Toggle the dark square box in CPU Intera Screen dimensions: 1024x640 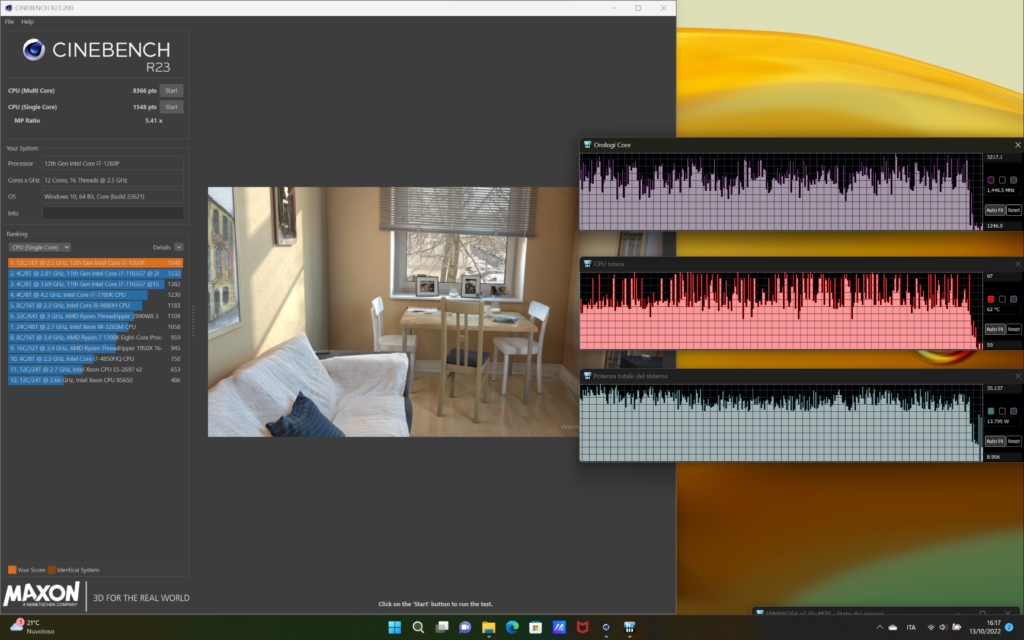pyautogui.click(x=1002, y=299)
